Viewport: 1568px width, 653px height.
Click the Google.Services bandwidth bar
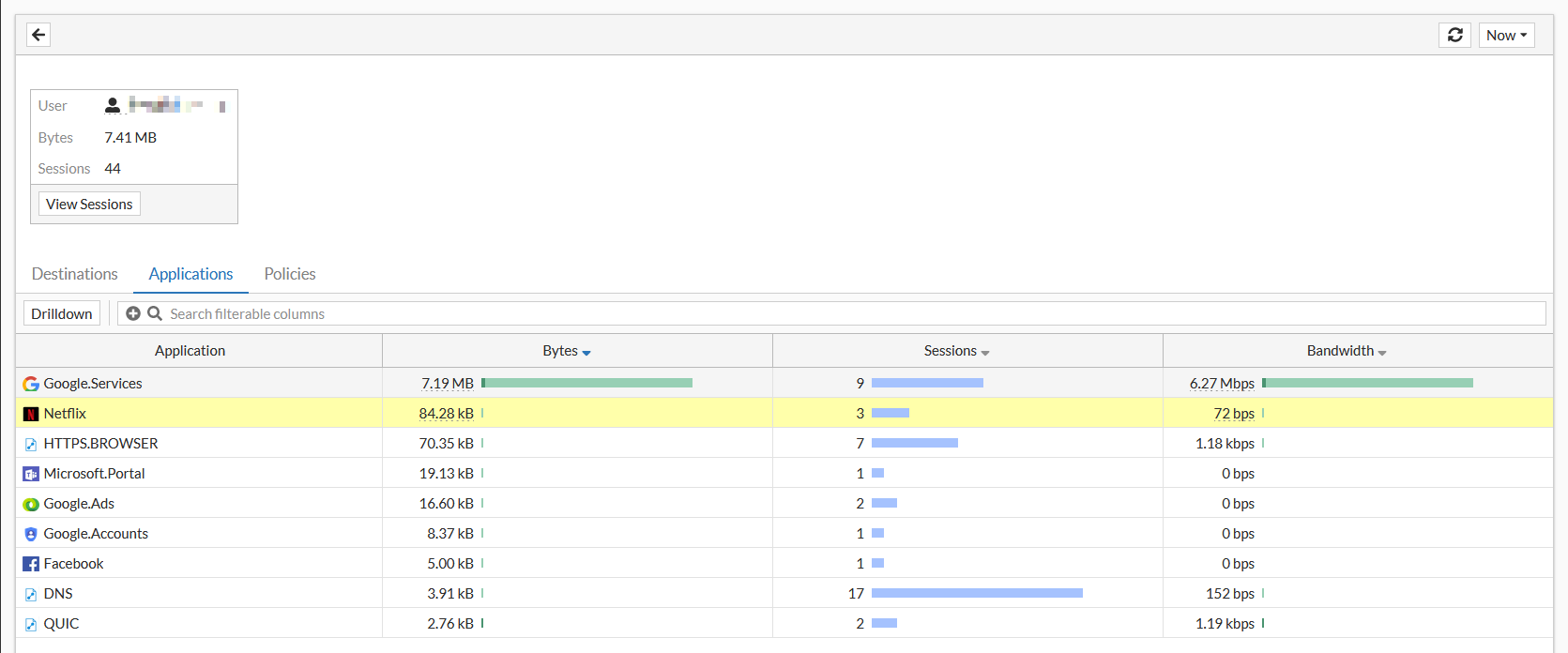point(1368,383)
